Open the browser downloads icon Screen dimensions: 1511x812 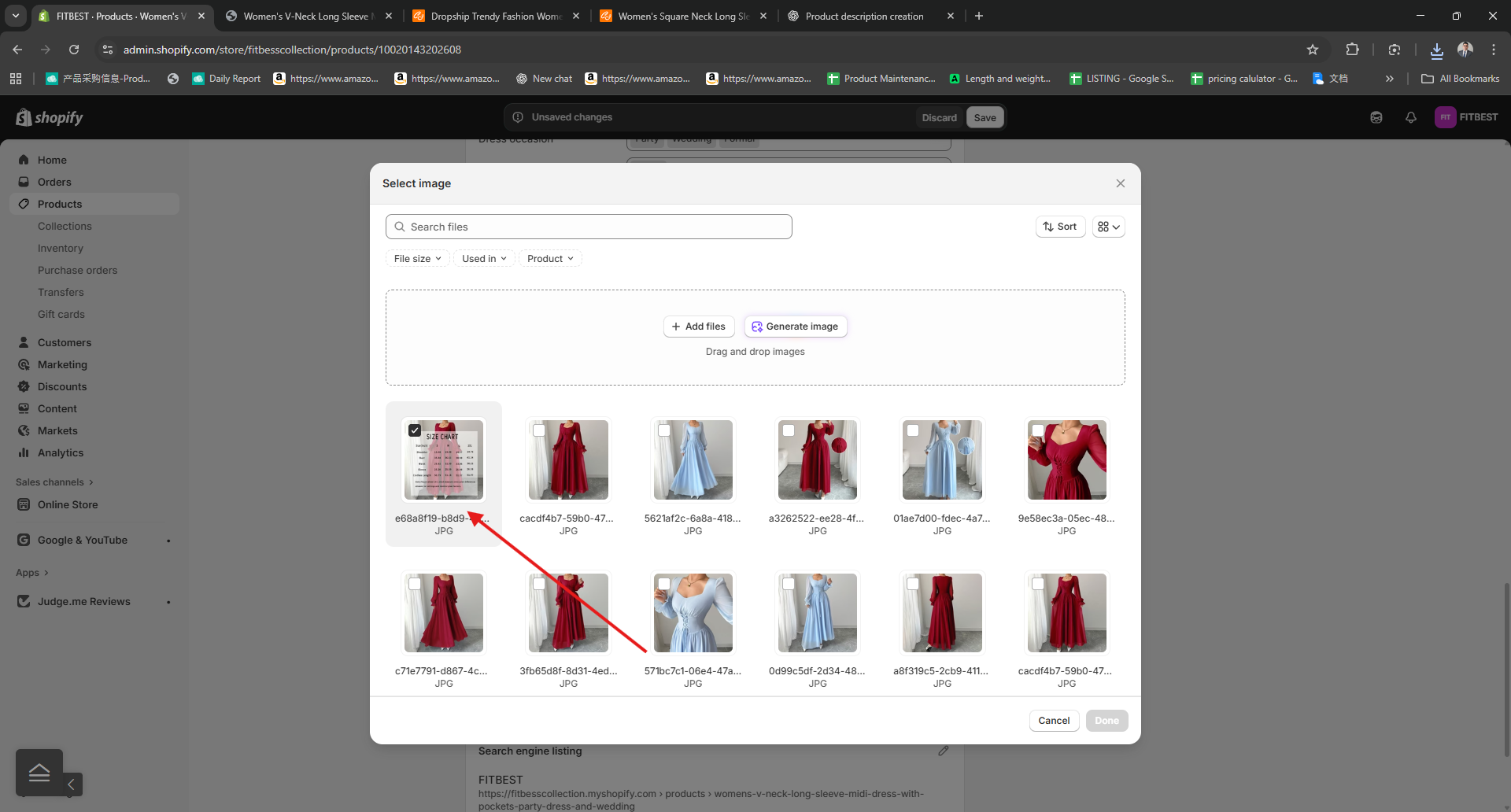pyautogui.click(x=1436, y=50)
